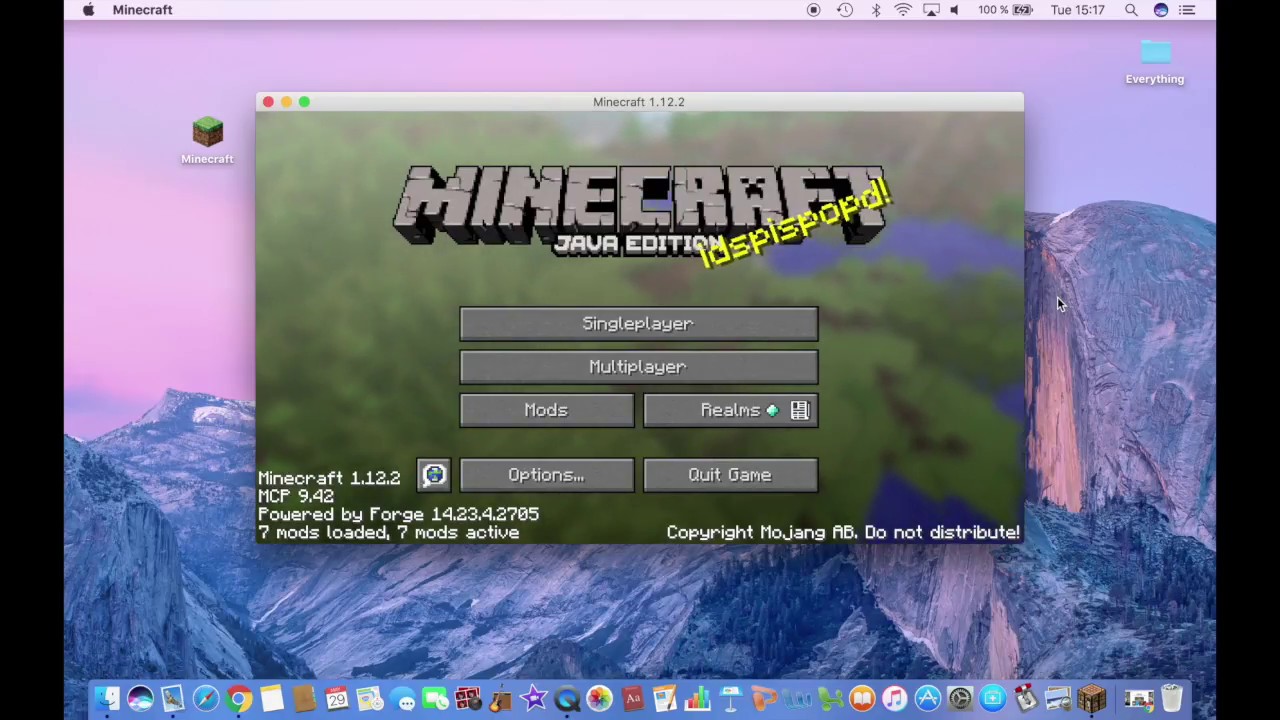Open Photos from the Dock
The height and width of the screenshot is (720, 1280).
pos(599,699)
